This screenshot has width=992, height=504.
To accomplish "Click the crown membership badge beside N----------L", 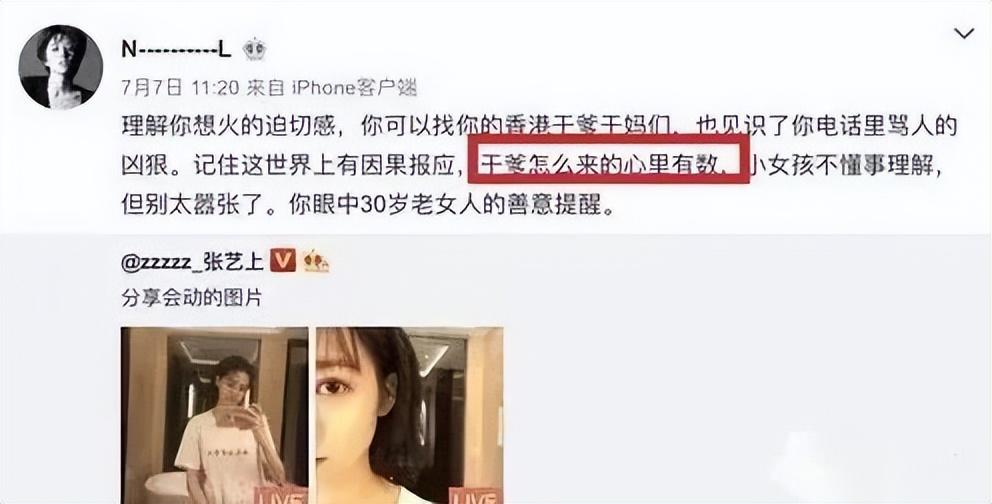I will pos(254,49).
